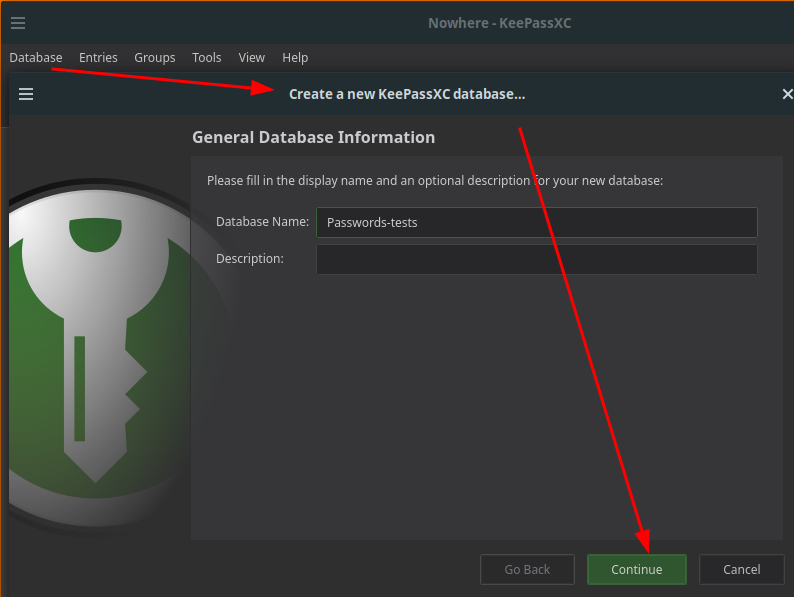794x597 pixels.
Task: Click the 'Database Name:' label
Action: coord(262,222)
